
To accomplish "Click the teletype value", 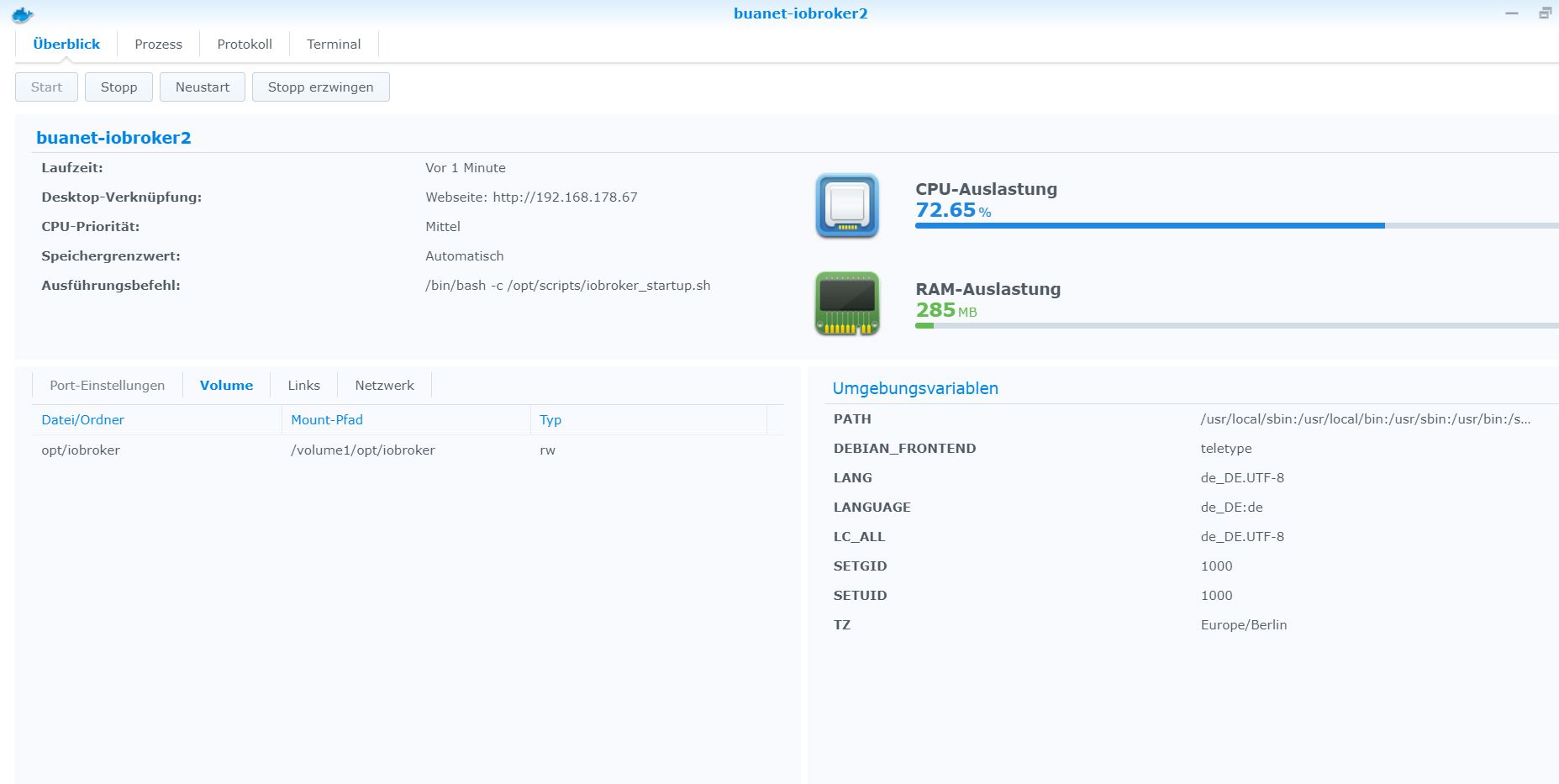I will pos(1226,449).
